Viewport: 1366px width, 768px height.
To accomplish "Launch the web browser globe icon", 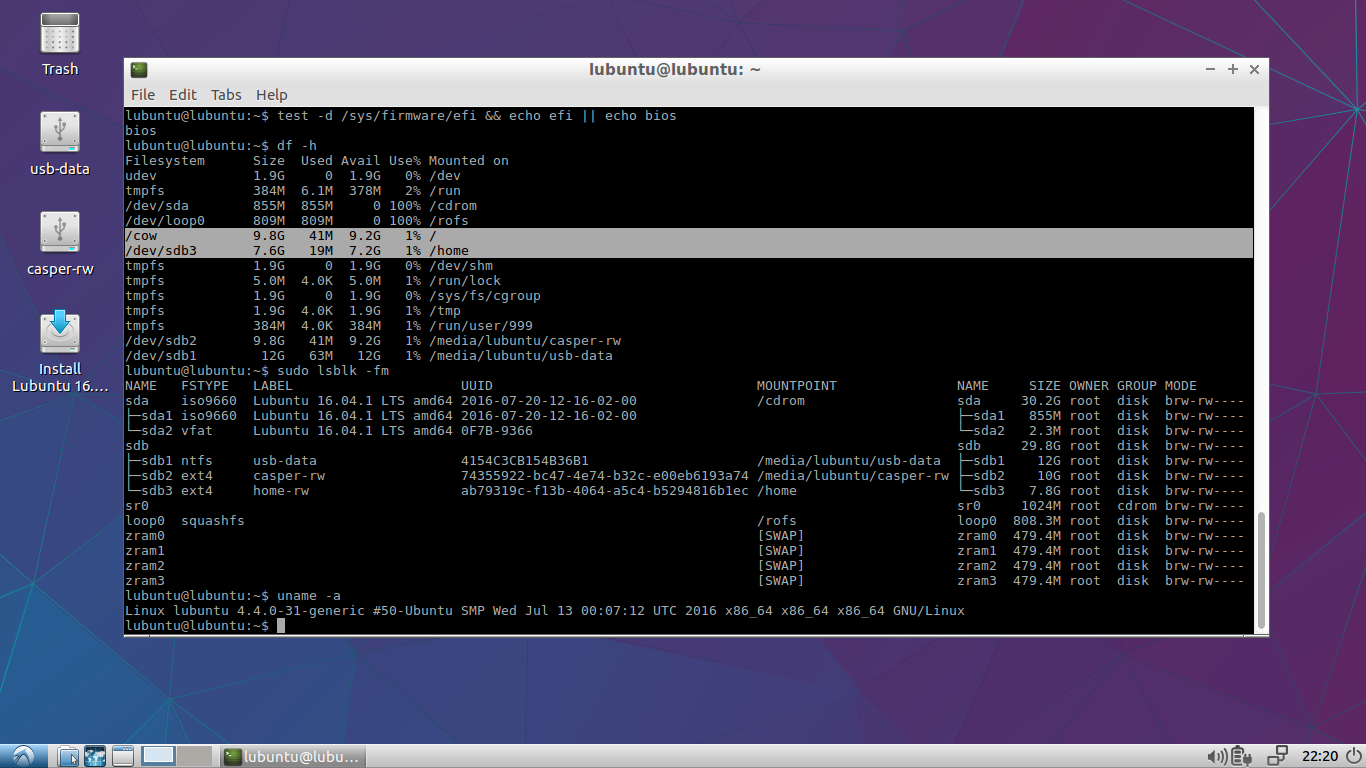I will (96, 756).
